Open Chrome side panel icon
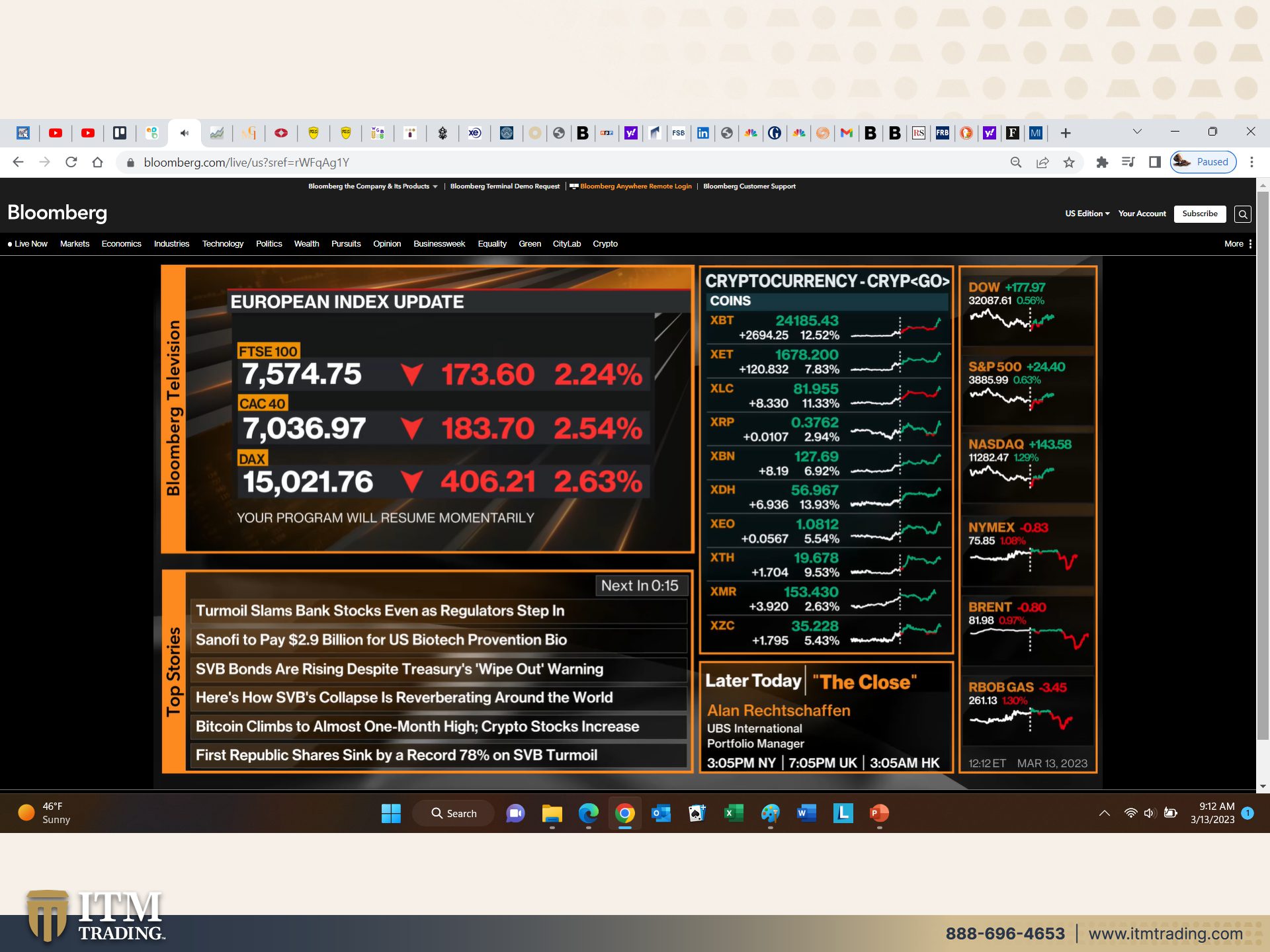 (1155, 162)
